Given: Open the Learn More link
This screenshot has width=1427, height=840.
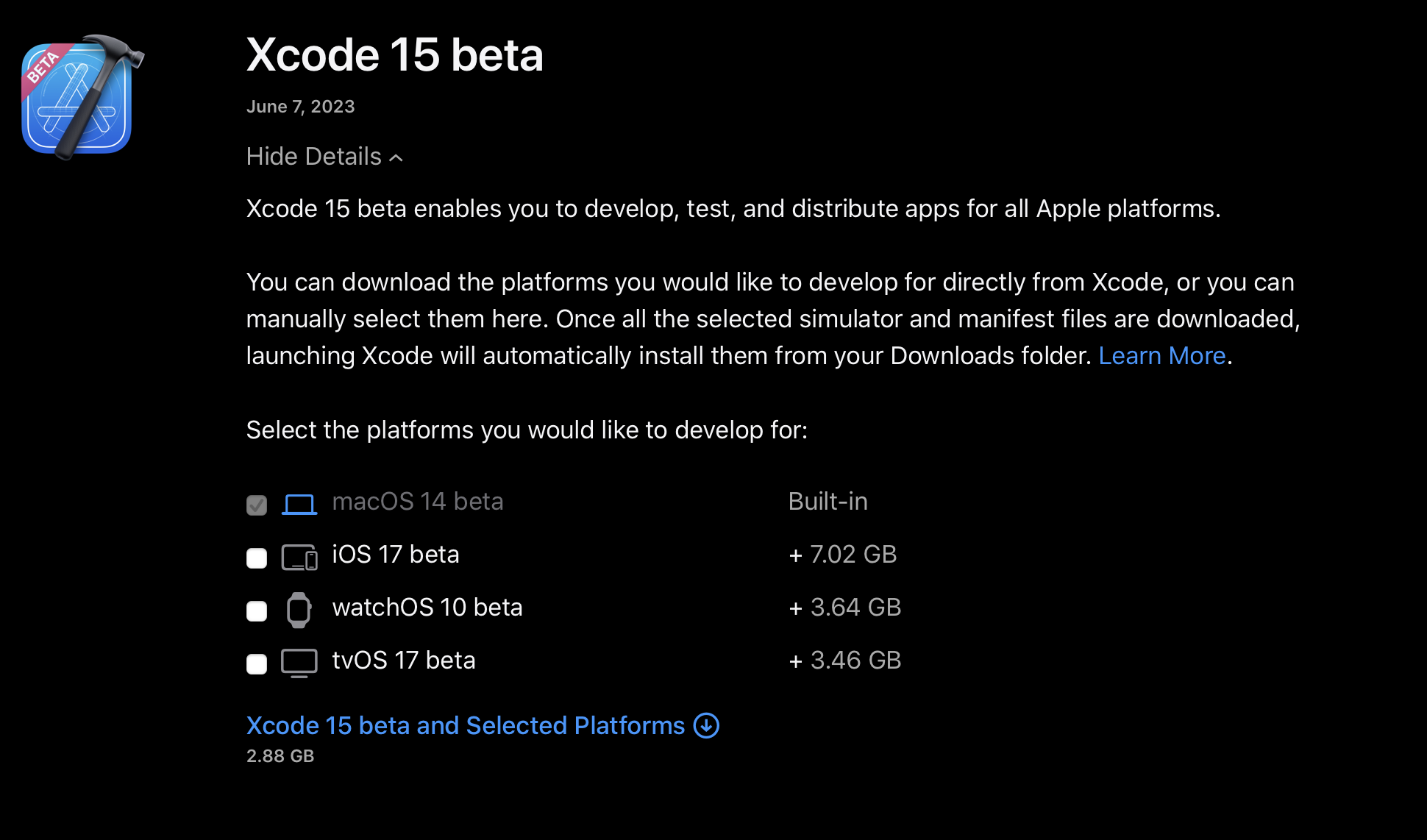Looking at the screenshot, I should coord(1161,356).
